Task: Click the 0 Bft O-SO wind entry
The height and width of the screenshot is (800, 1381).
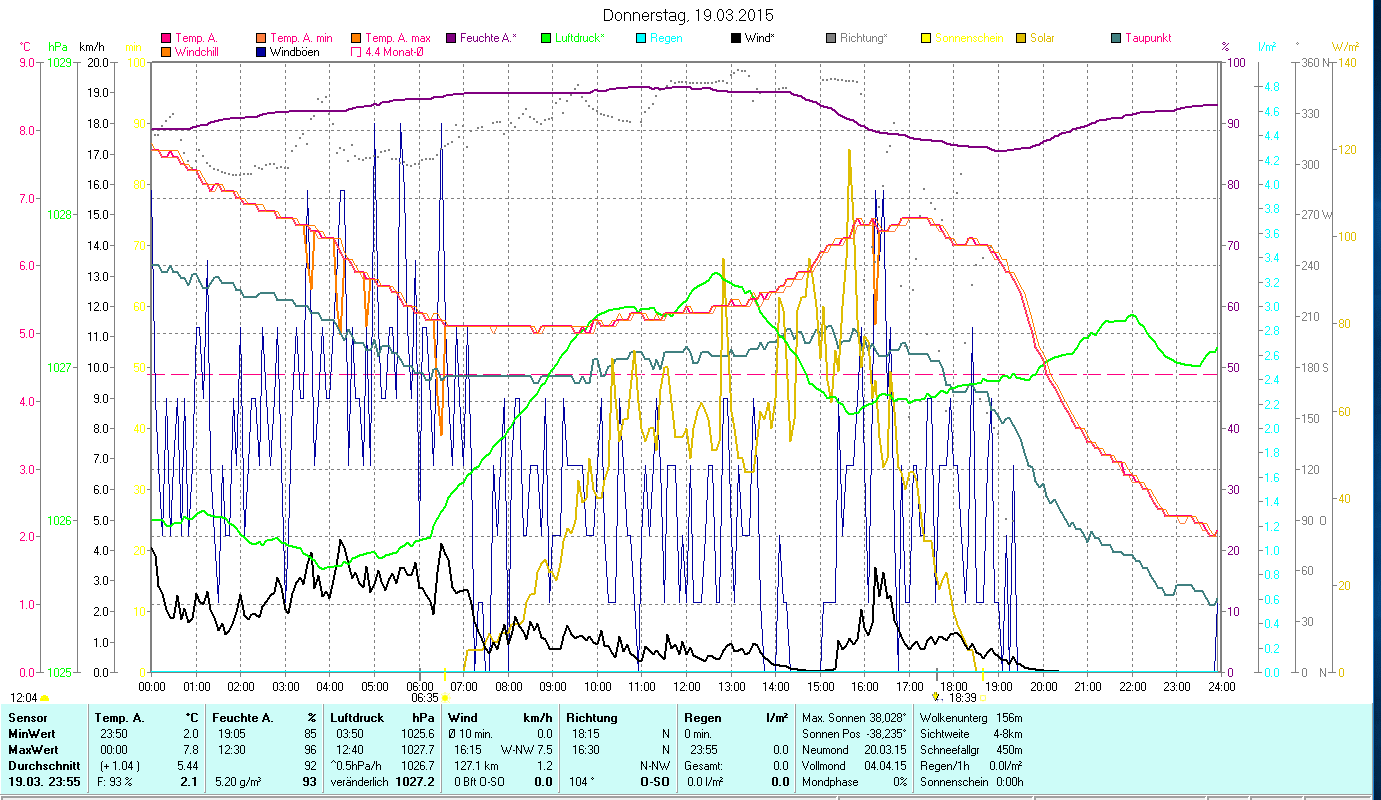Action: coord(479,781)
